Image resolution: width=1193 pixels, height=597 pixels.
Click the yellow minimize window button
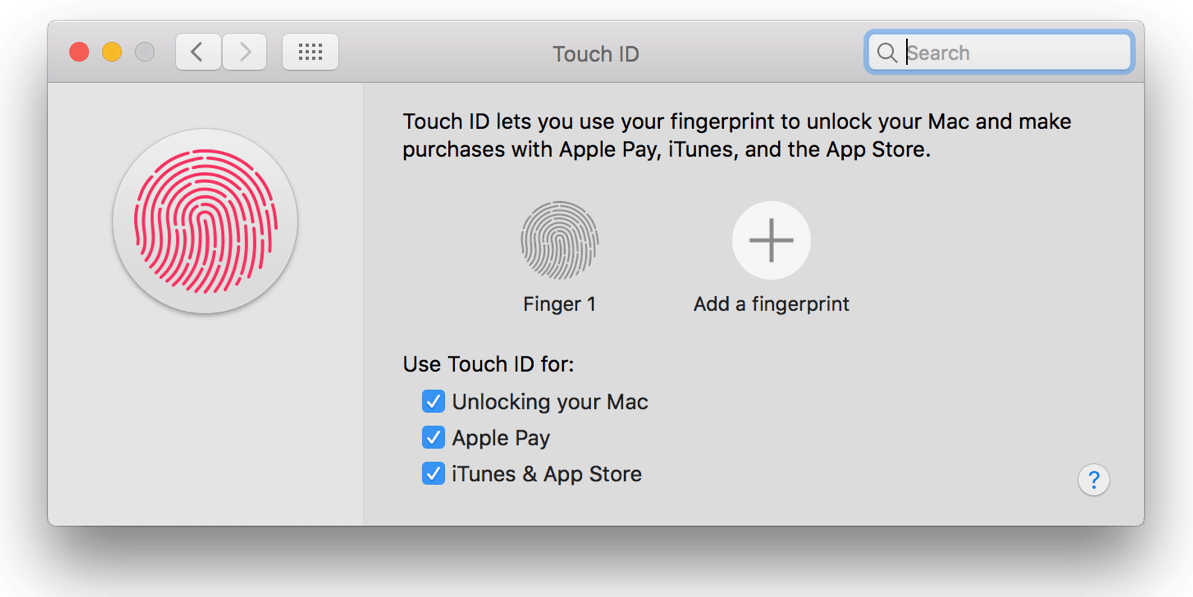(x=112, y=51)
